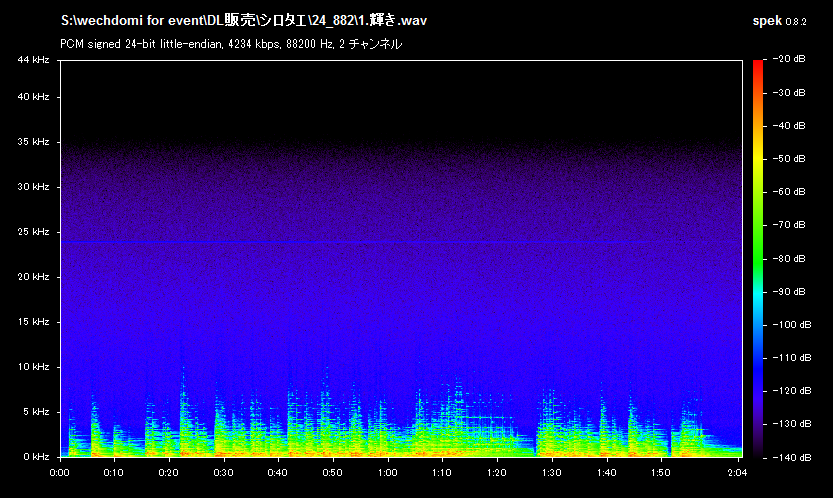Click the 'PCM signed 24-bit little-endian' info line
Viewport: 833px width, 498px height.
pyautogui.click(x=231, y=44)
